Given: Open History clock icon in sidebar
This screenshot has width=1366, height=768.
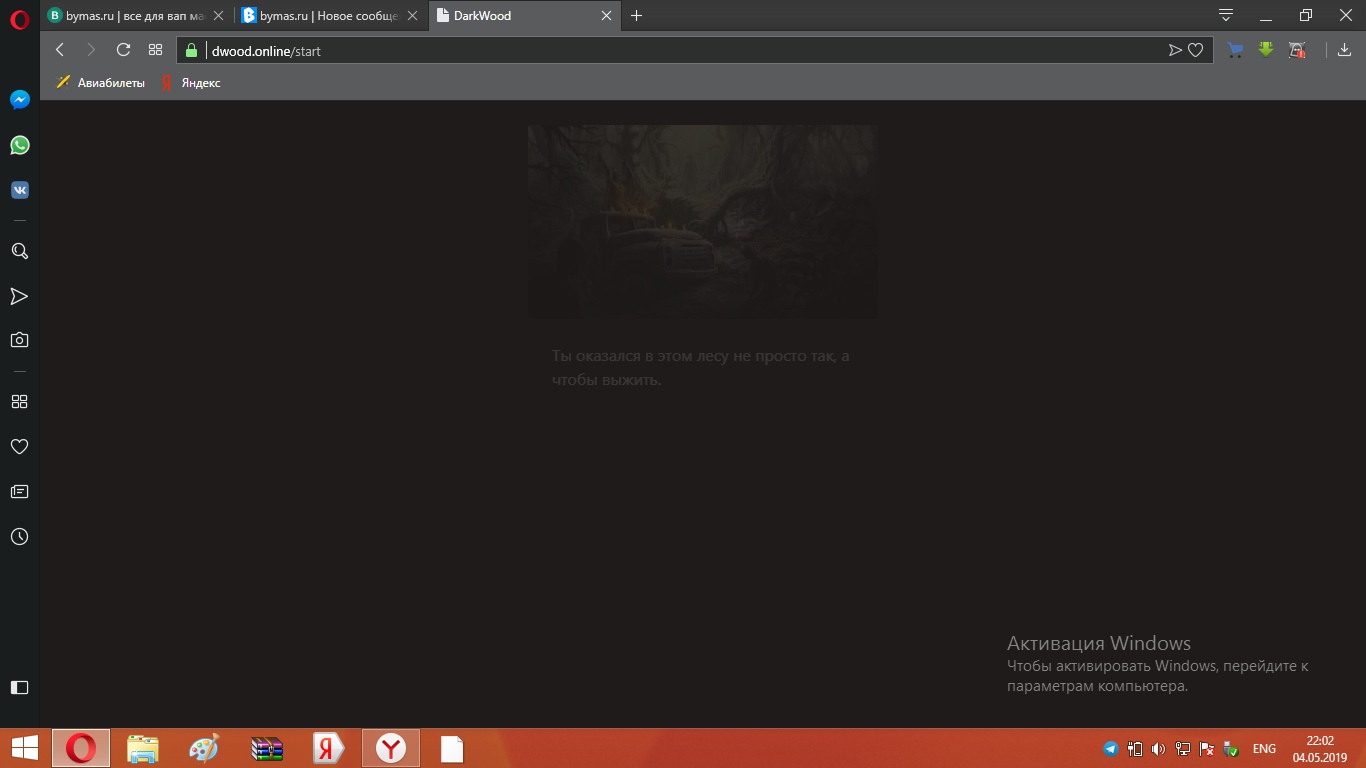Looking at the screenshot, I should click(19, 537).
